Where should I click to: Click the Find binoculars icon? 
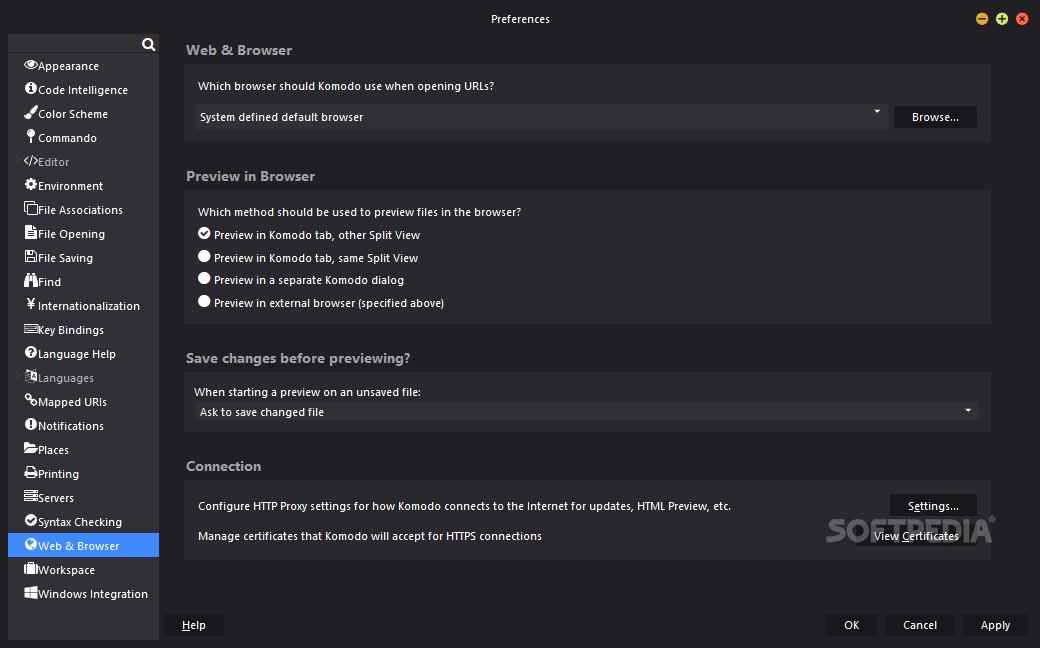[31, 280]
